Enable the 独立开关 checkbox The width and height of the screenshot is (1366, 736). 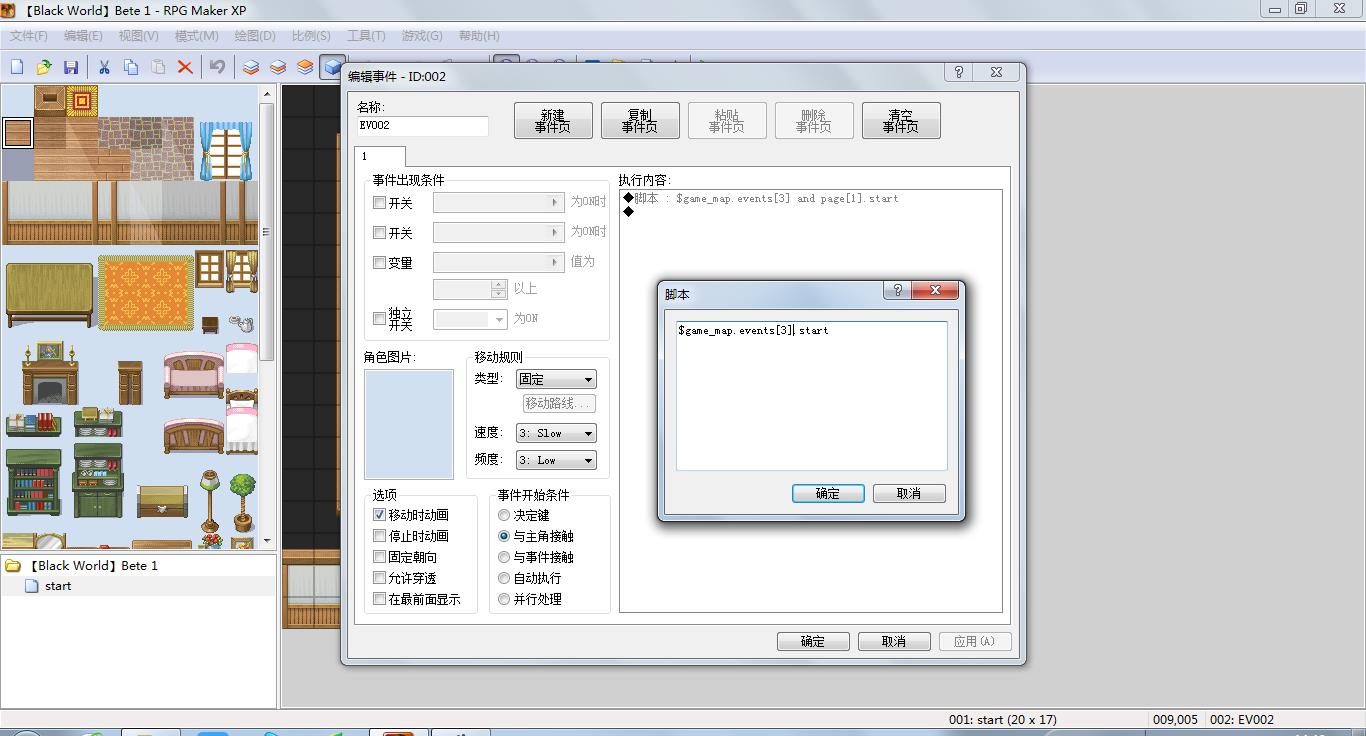pos(379,319)
